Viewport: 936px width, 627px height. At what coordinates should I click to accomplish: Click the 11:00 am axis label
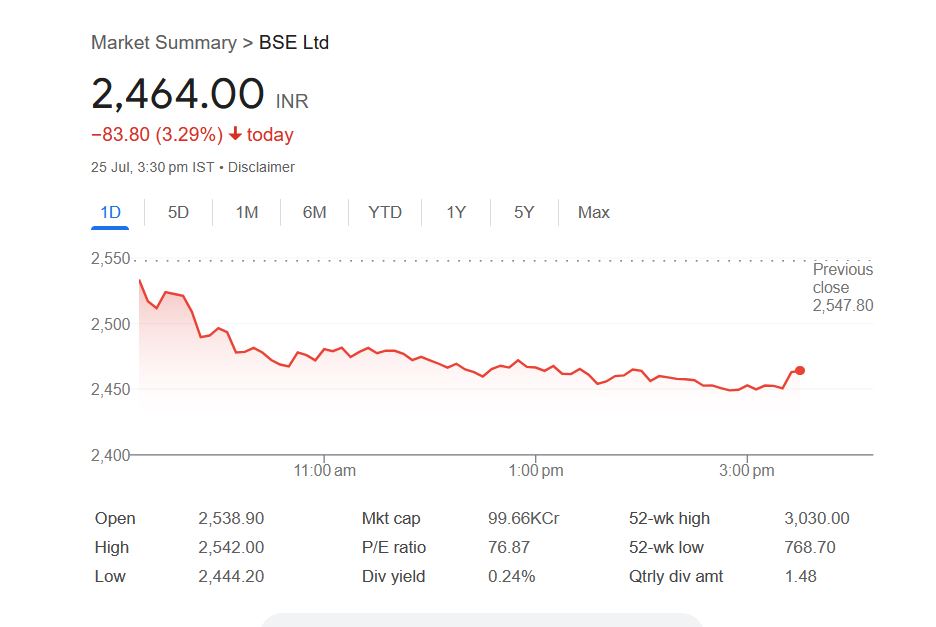tap(326, 470)
